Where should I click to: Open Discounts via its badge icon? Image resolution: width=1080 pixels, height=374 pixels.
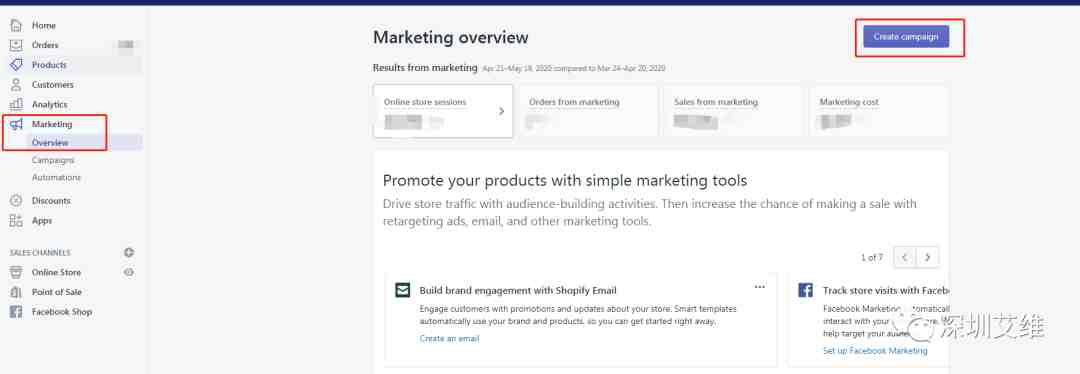(16, 201)
